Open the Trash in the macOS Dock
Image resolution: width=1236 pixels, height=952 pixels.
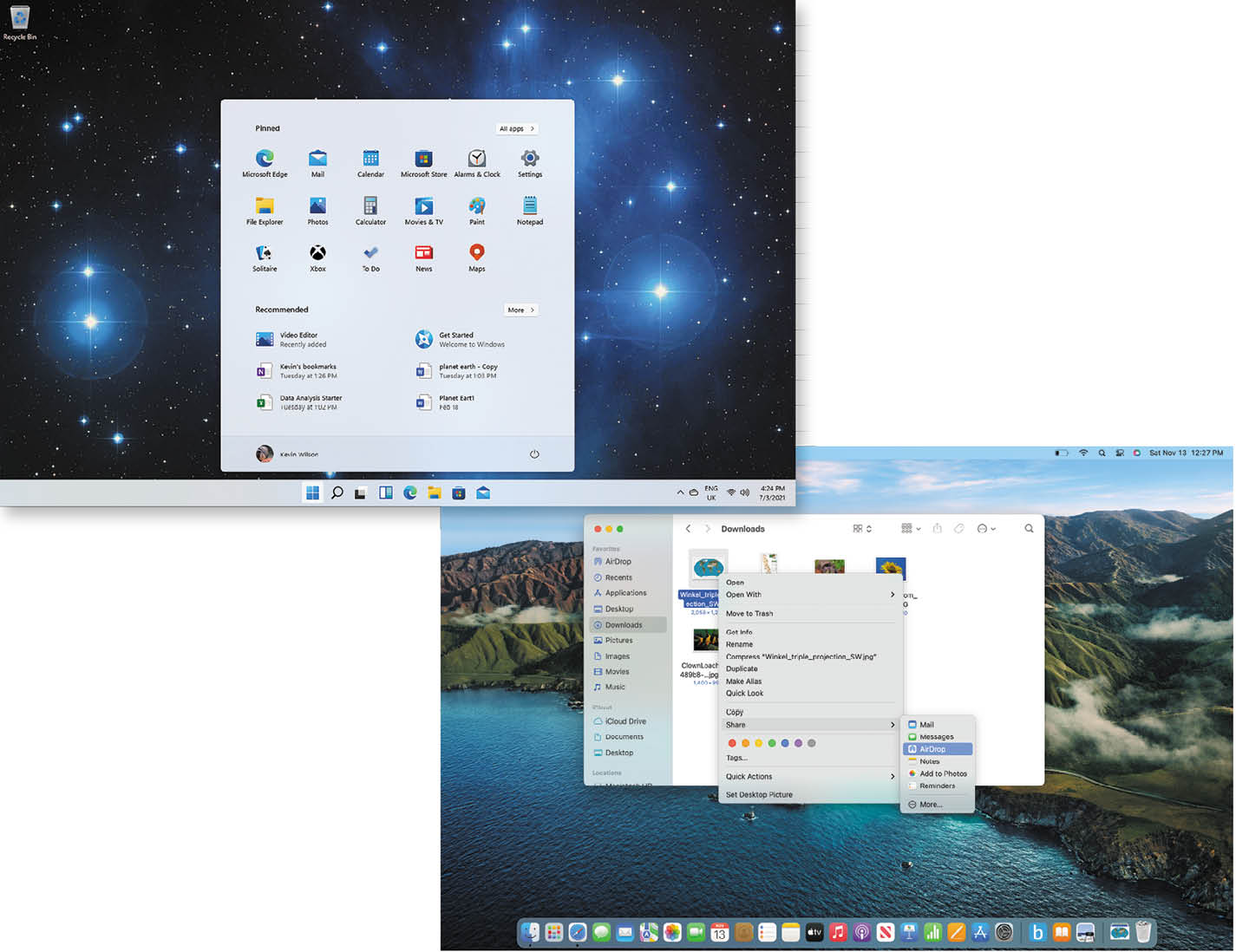(1143, 932)
